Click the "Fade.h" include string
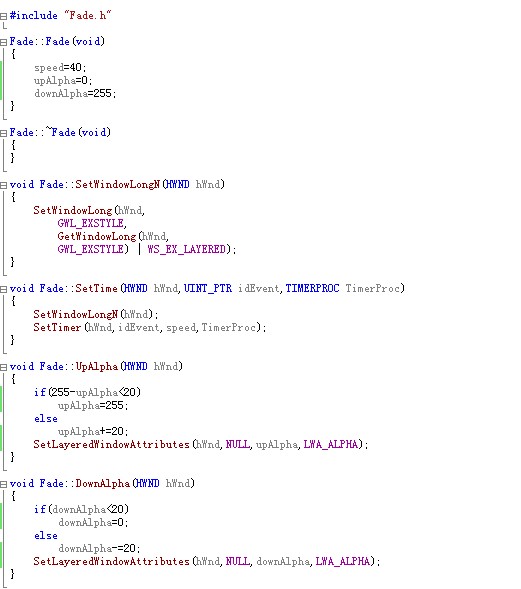 coord(88,15)
